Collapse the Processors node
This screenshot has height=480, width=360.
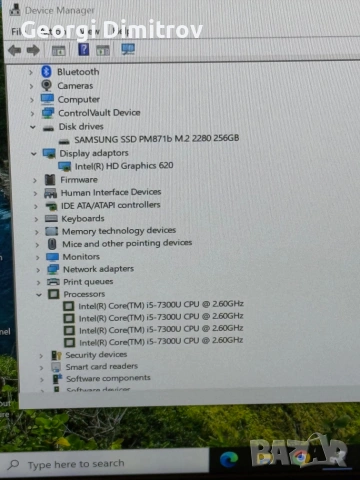click(39, 295)
